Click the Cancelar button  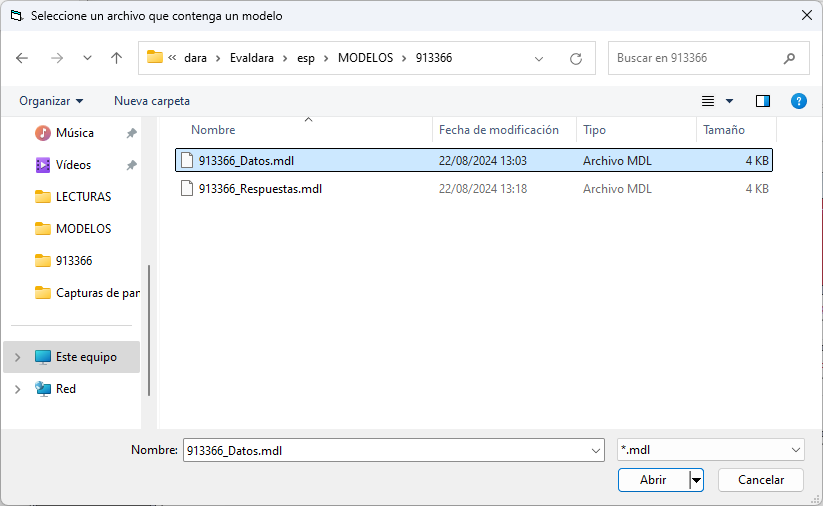click(x=761, y=480)
